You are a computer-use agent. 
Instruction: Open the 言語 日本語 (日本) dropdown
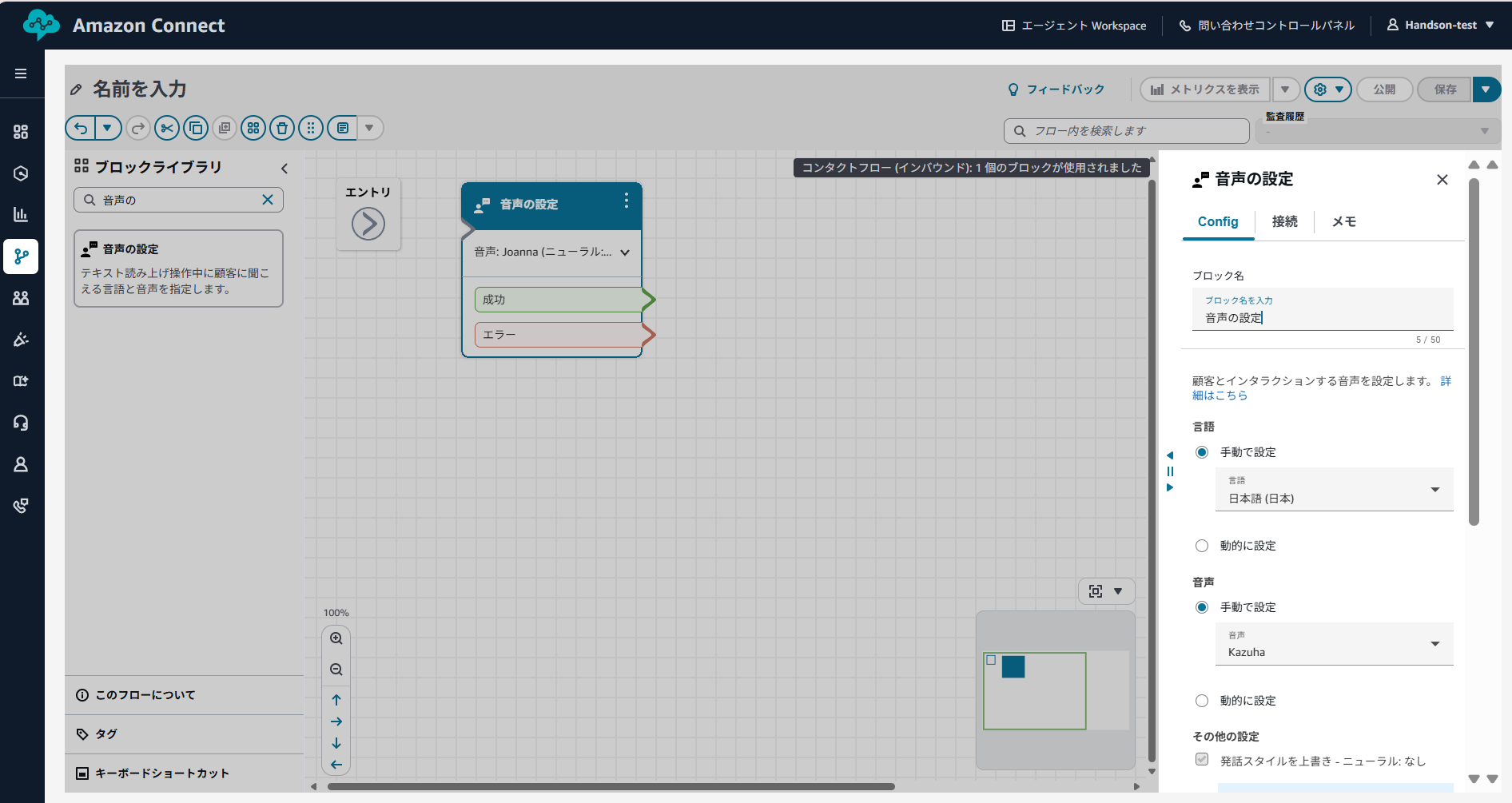[1334, 489]
